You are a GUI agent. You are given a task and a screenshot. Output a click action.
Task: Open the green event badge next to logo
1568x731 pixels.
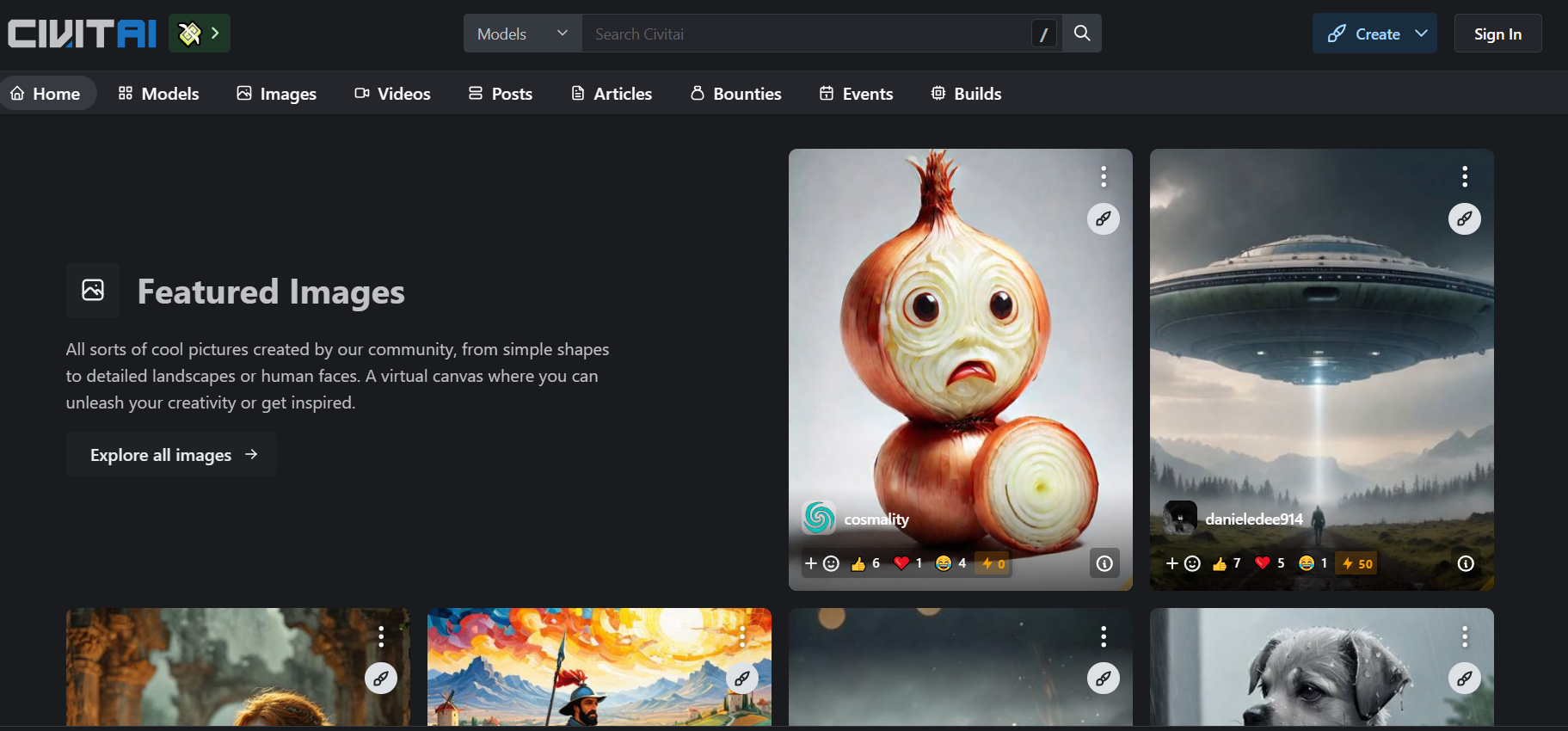pos(200,34)
